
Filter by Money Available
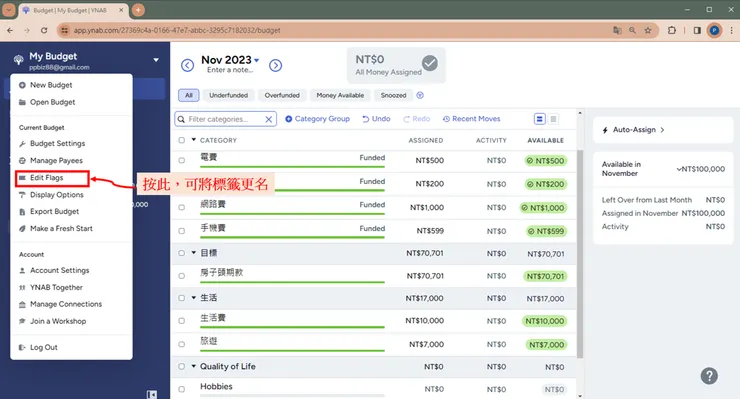(340, 95)
